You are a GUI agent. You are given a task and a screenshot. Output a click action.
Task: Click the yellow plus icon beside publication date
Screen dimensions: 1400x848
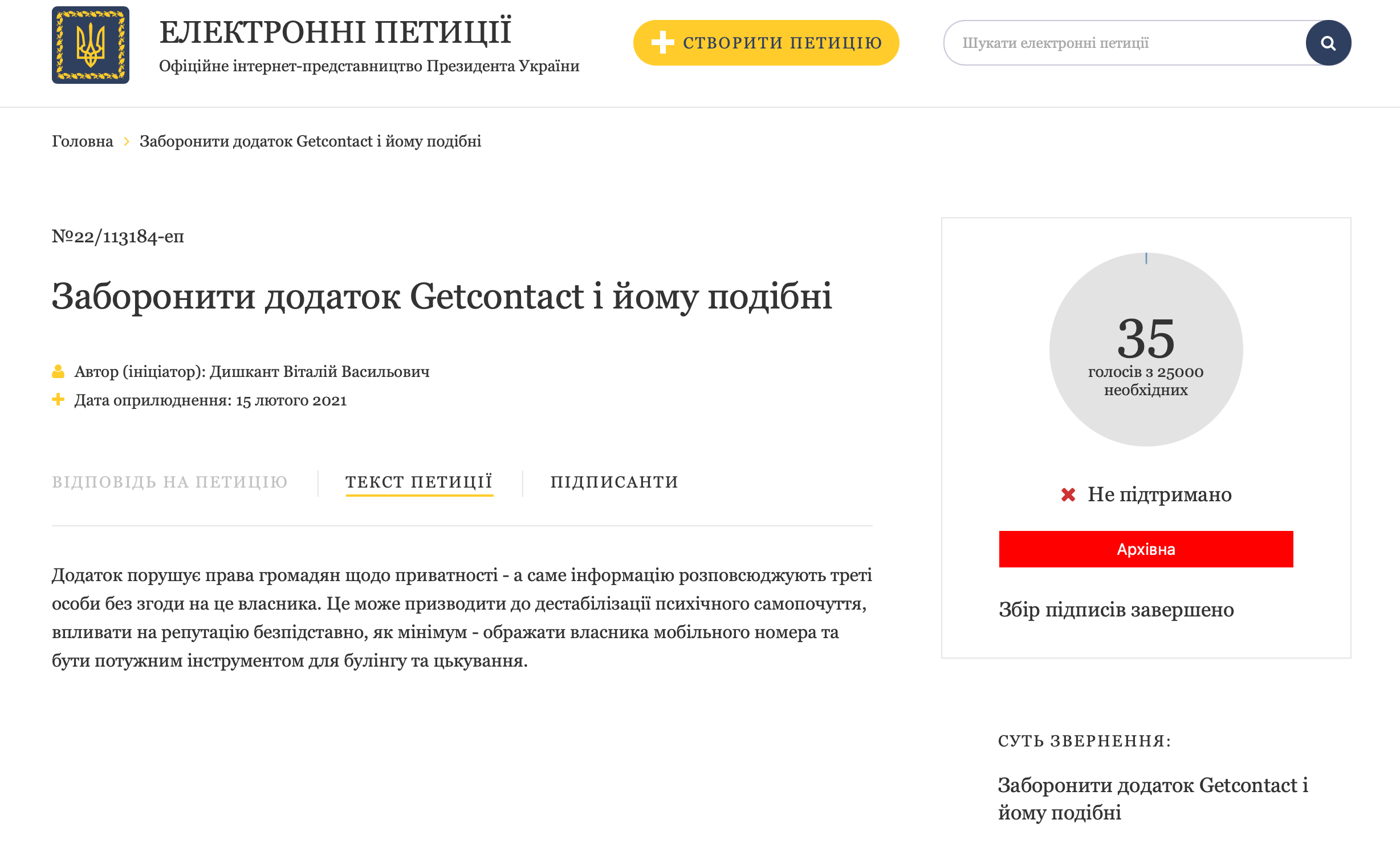coord(58,400)
